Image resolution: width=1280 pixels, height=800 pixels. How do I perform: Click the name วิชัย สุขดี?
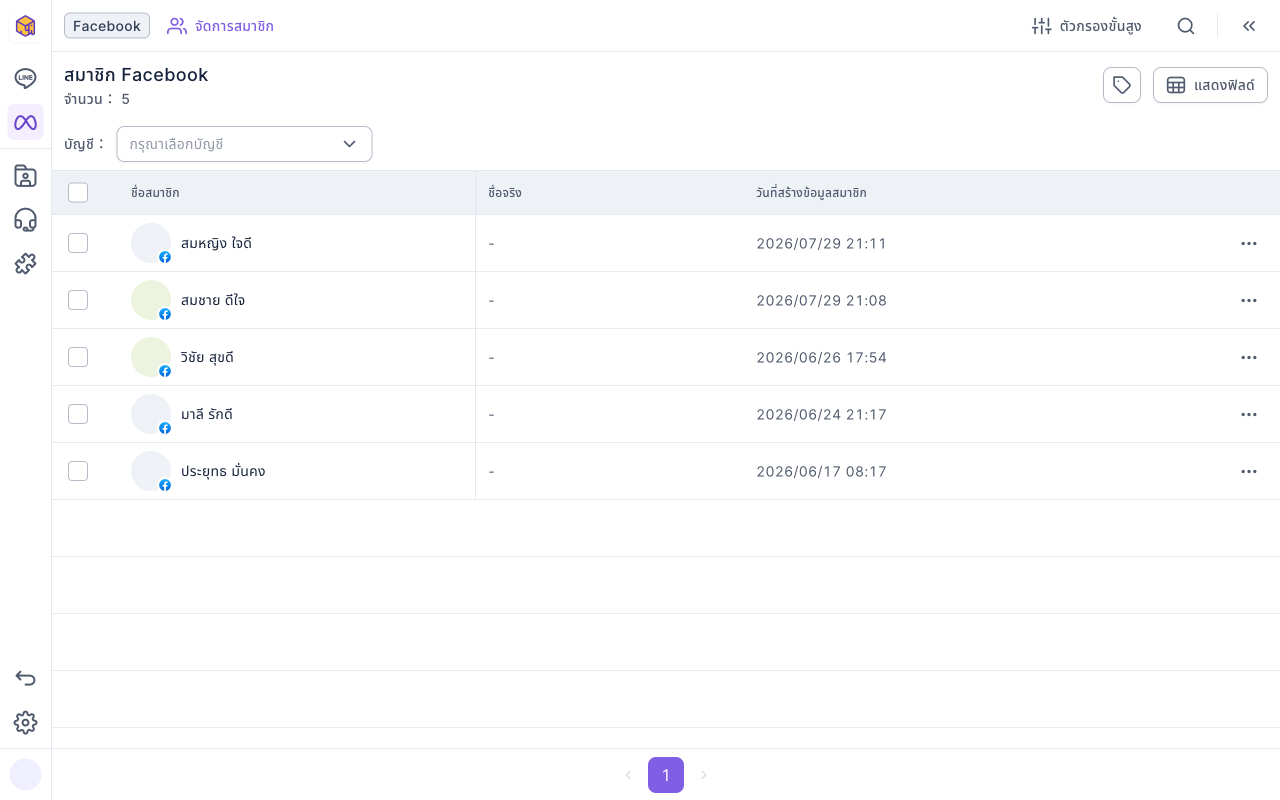coord(207,357)
